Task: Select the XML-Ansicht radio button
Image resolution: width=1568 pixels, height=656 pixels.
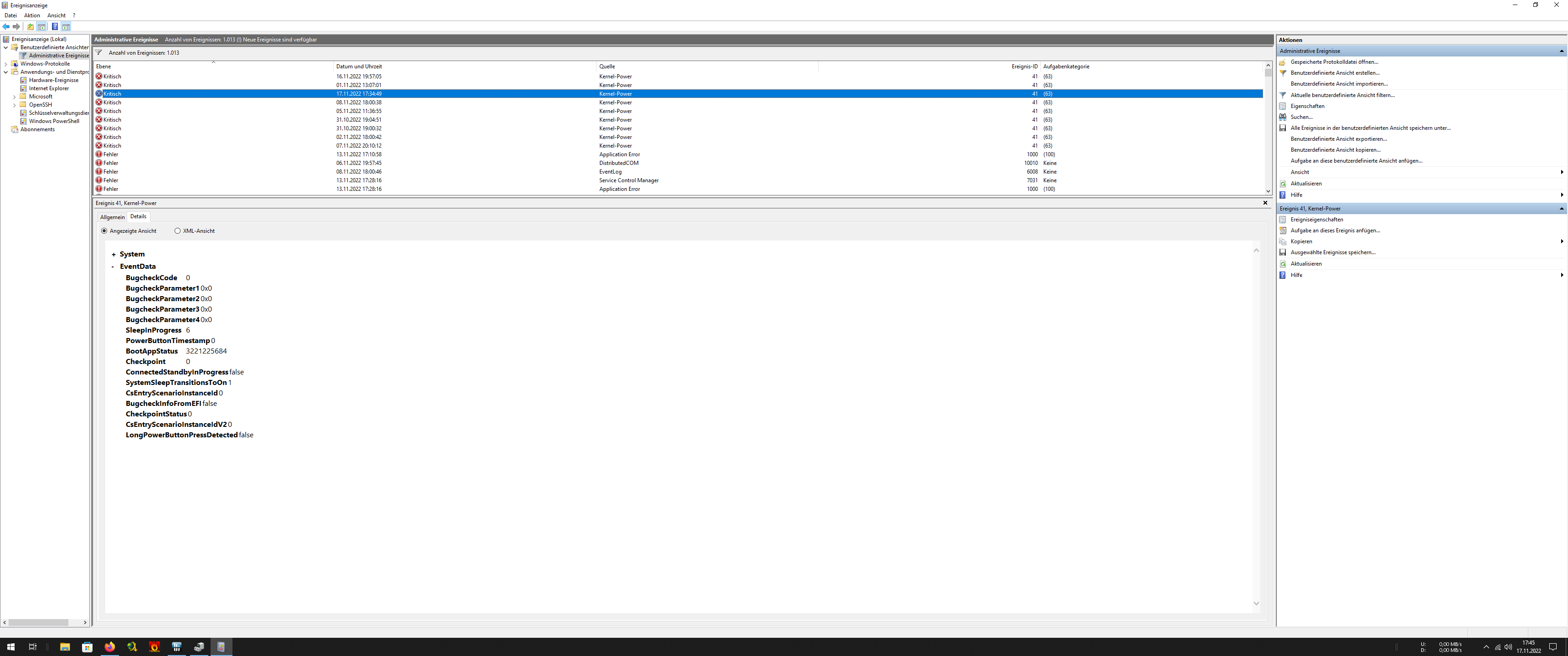Action: click(178, 231)
